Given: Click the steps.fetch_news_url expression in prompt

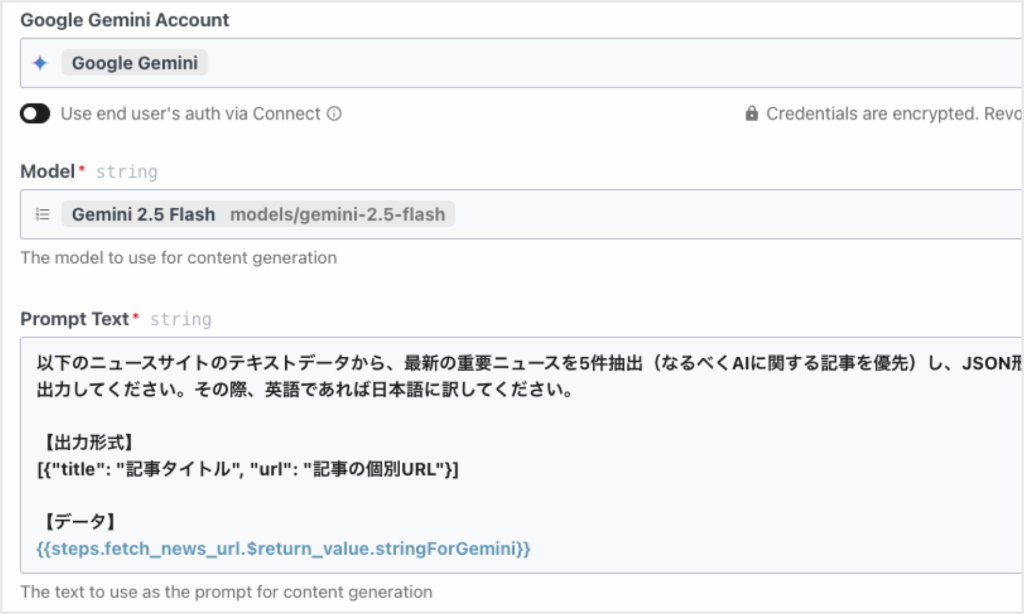Looking at the screenshot, I should 283,548.
